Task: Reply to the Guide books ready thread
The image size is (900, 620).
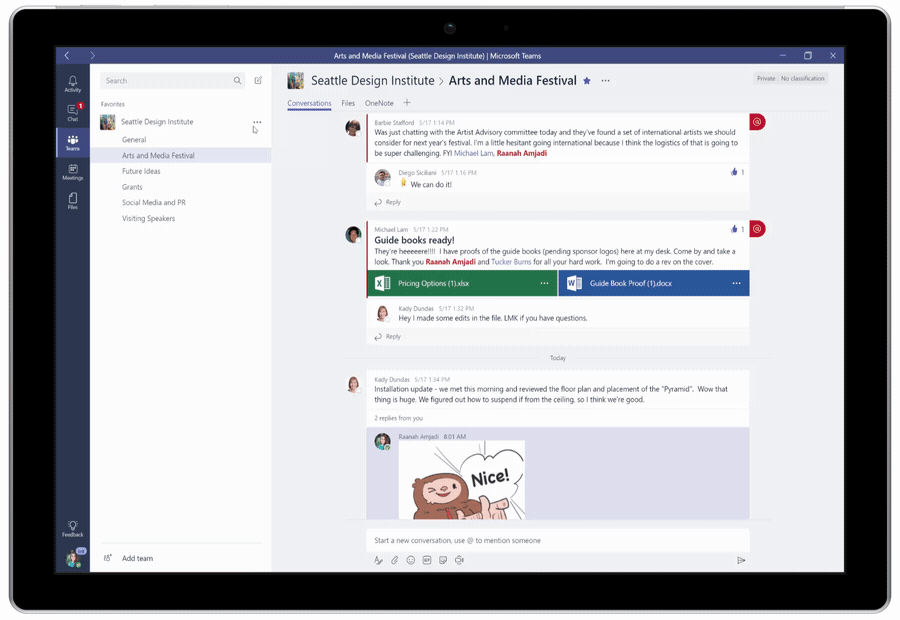Action: click(x=388, y=336)
